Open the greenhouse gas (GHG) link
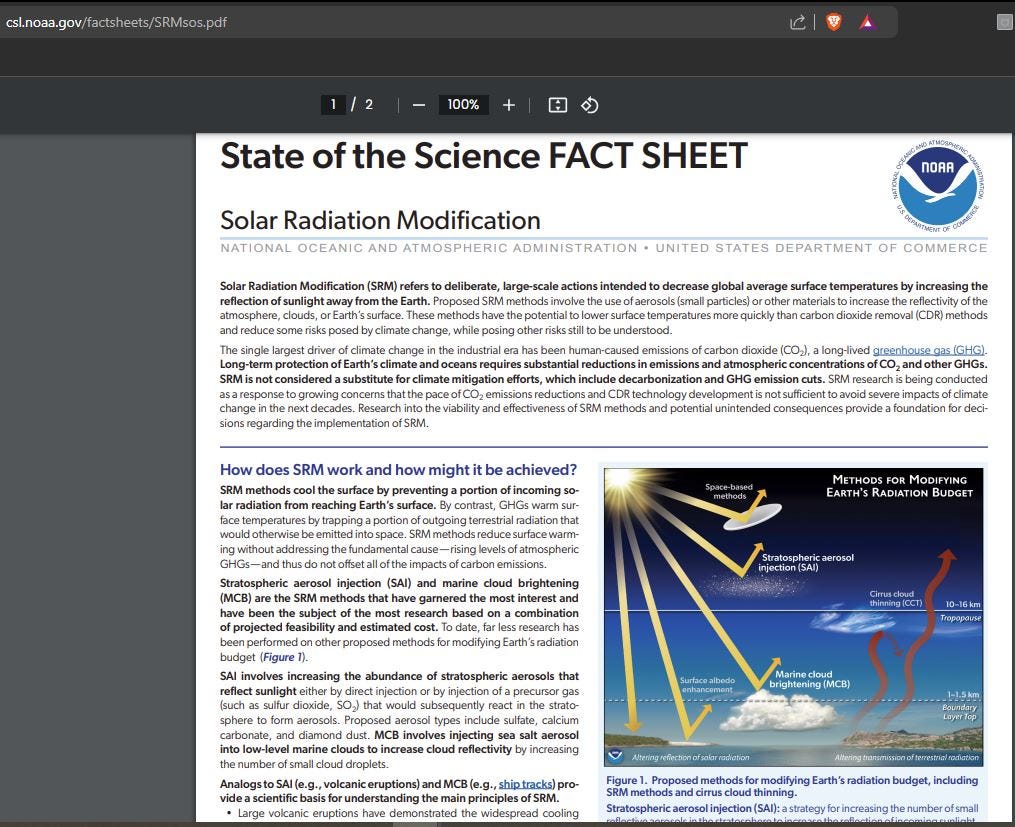The height and width of the screenshot is (827, 1015). pos(928,350)
